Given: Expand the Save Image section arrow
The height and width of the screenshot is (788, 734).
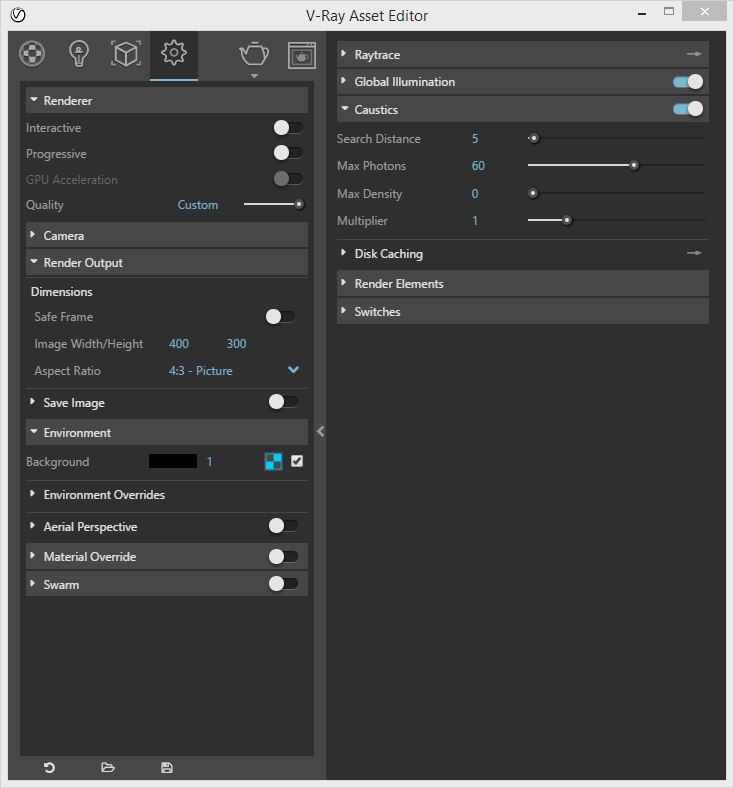Looking at the screenshot, I should (33, 402).
